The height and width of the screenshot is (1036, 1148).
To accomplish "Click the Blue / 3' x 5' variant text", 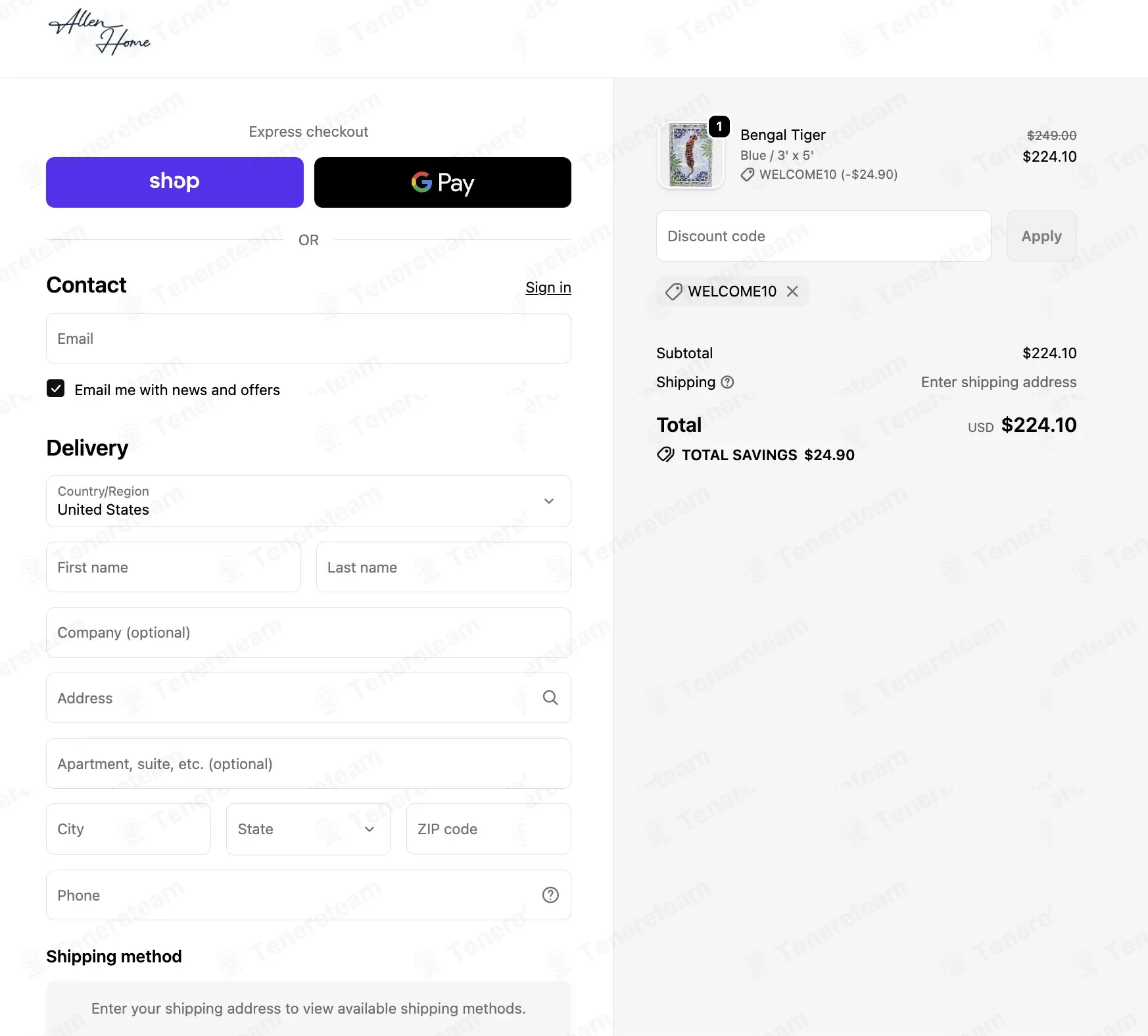I will [x=777, y=155].
